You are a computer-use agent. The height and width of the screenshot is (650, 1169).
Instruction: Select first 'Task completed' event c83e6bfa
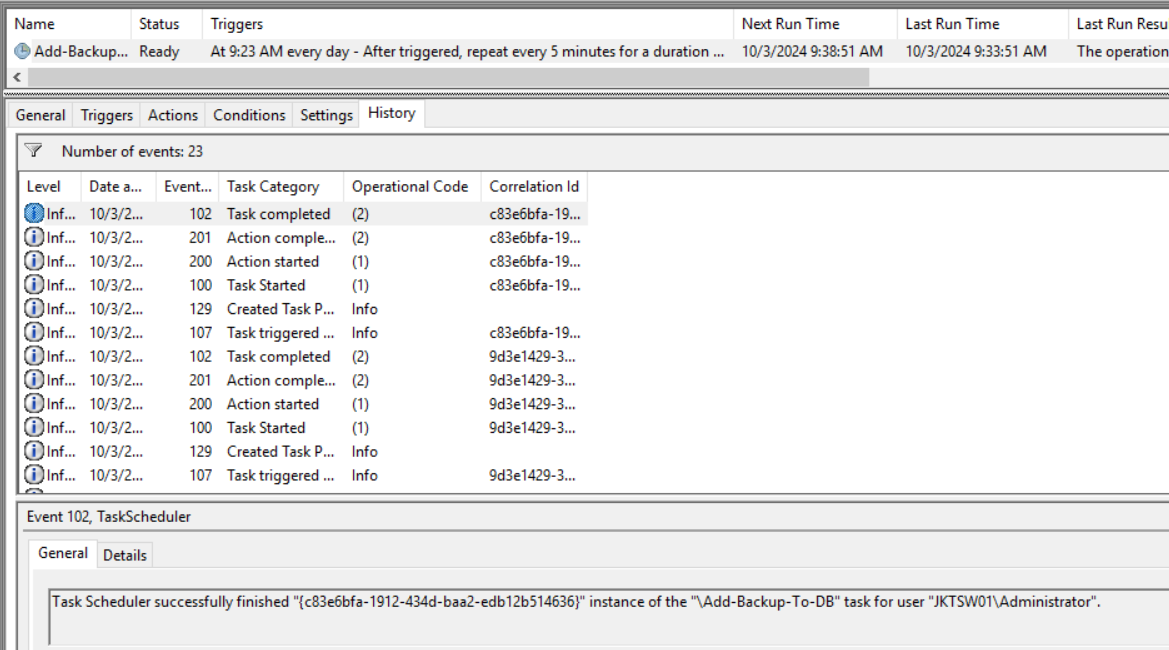click(x=303, y=214)
